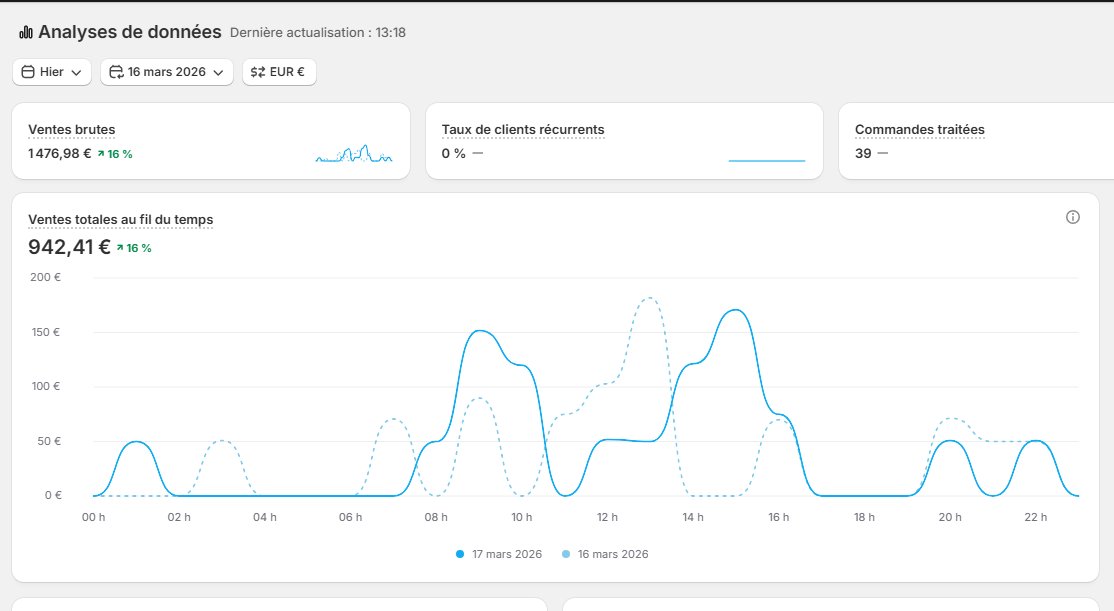This screenshot has width=1114, height=611.
Task: Click the 200 € axis label
Action: click(x=45, y=277)
